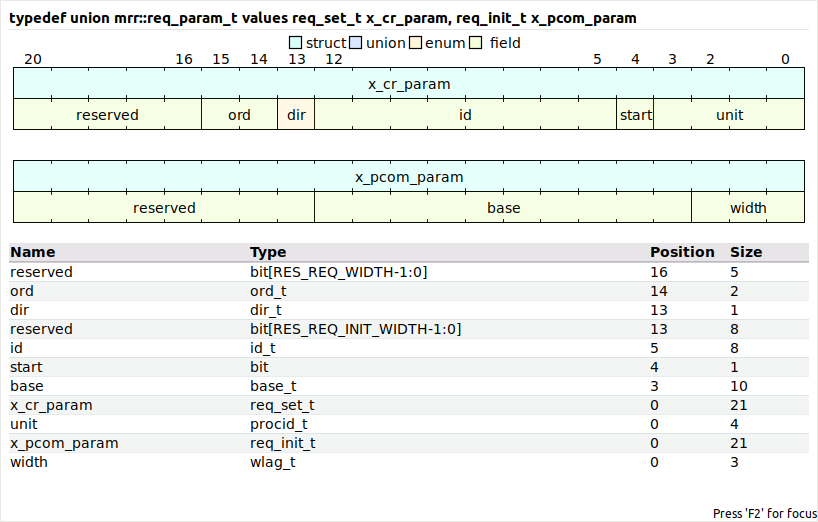Viewport: 818px width, 522px height.
Task: Click the struct legend color swatch
Action: (296, 43)
